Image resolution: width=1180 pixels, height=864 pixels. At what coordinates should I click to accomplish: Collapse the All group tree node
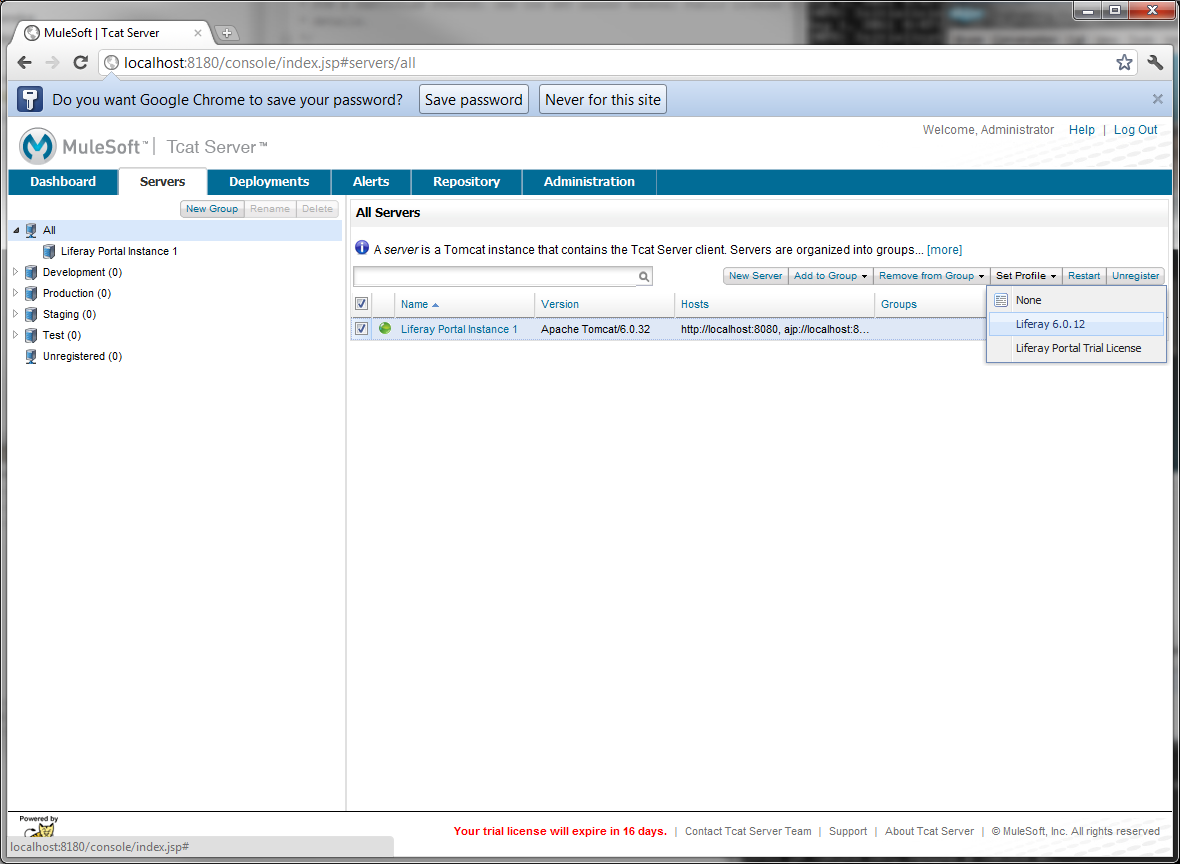(17, 230)
